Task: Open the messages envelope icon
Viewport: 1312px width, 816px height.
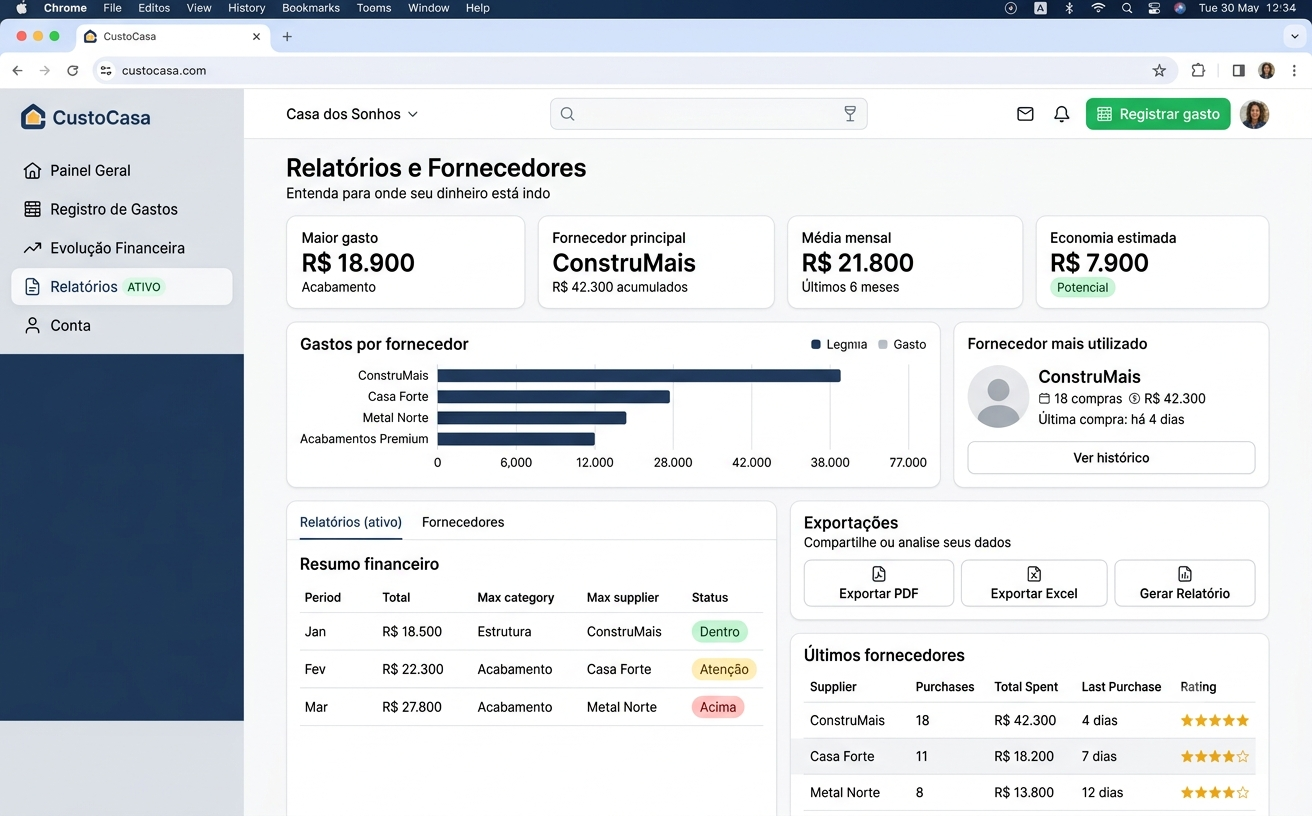Action: click(1025, 114)
